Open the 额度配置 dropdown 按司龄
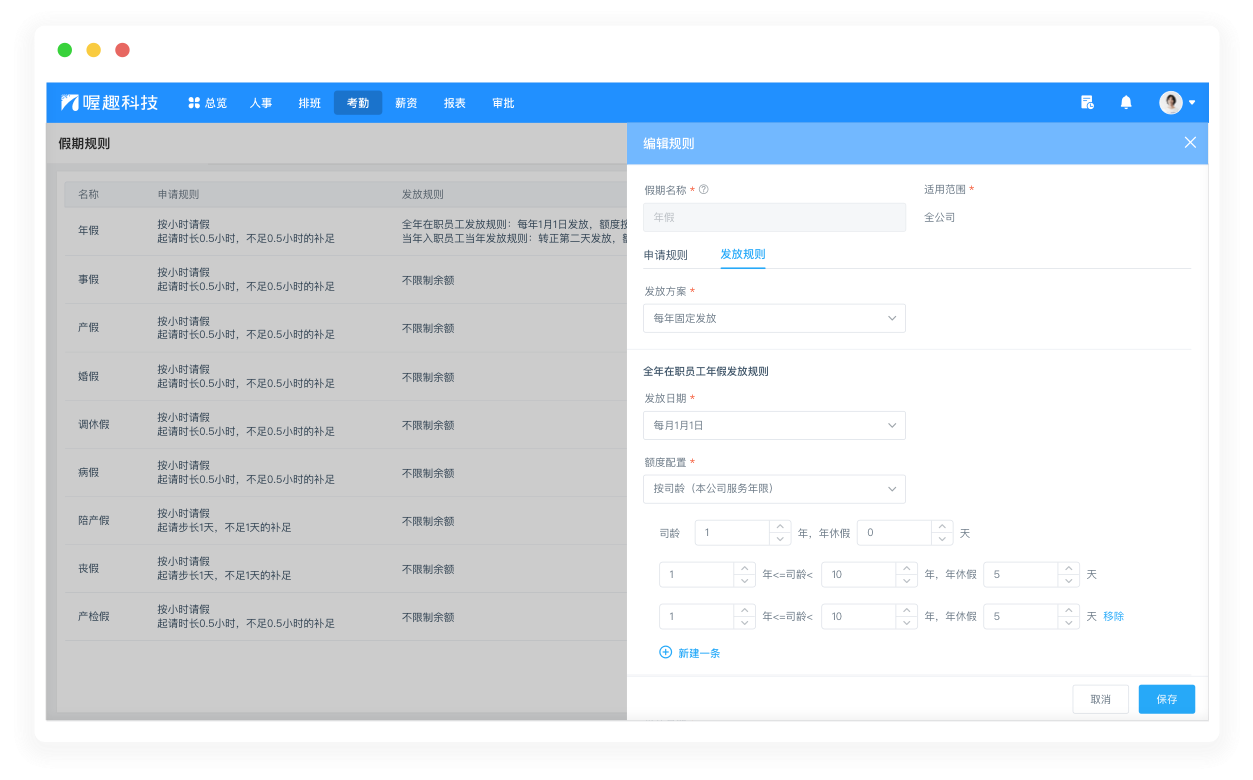Viewport: 1253px width, 780px height. [x=774, y=489]
